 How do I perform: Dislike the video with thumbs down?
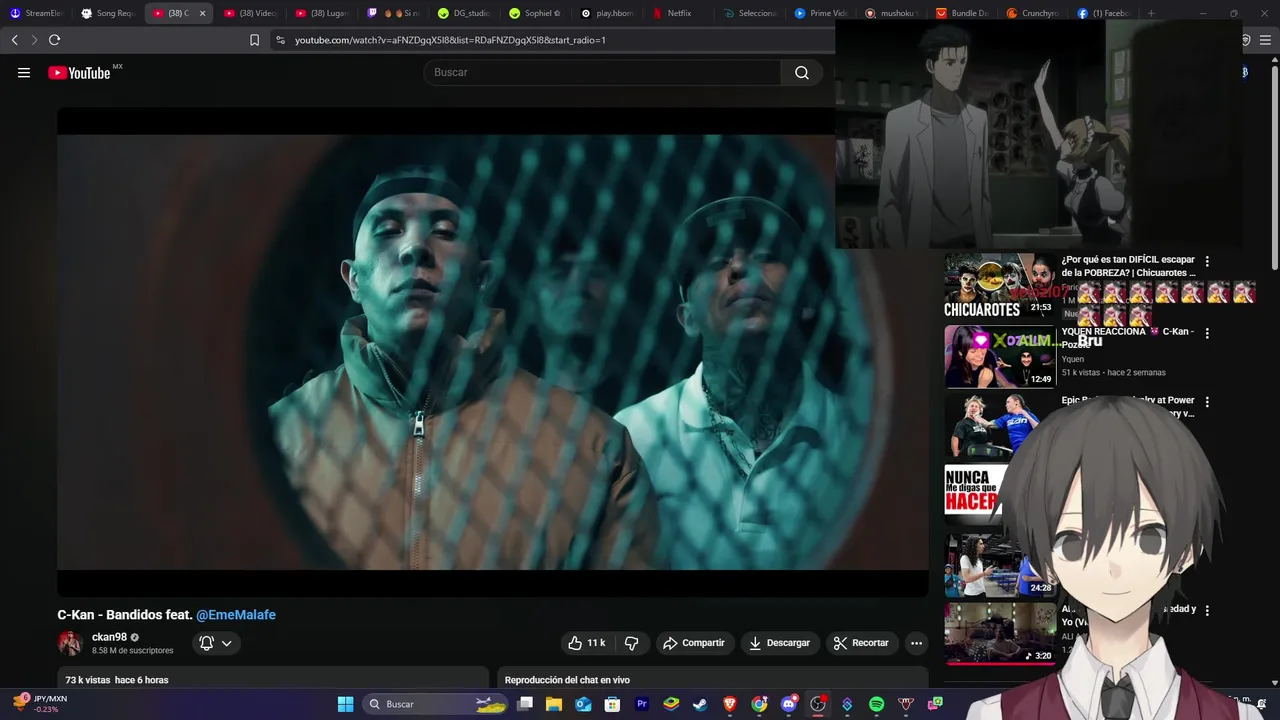(x=631, y=643)
